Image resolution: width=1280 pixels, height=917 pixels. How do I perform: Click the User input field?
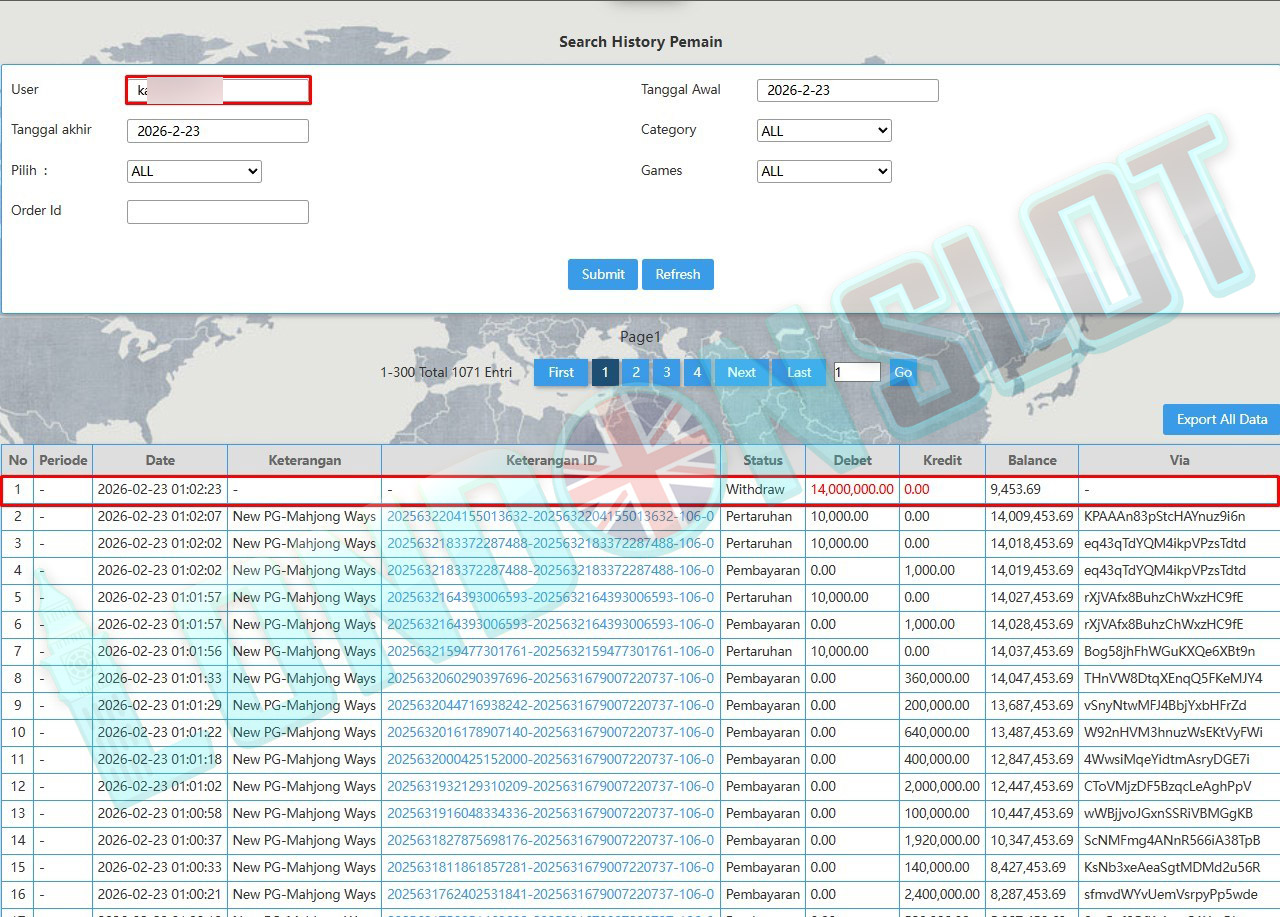tap(218, 90)
